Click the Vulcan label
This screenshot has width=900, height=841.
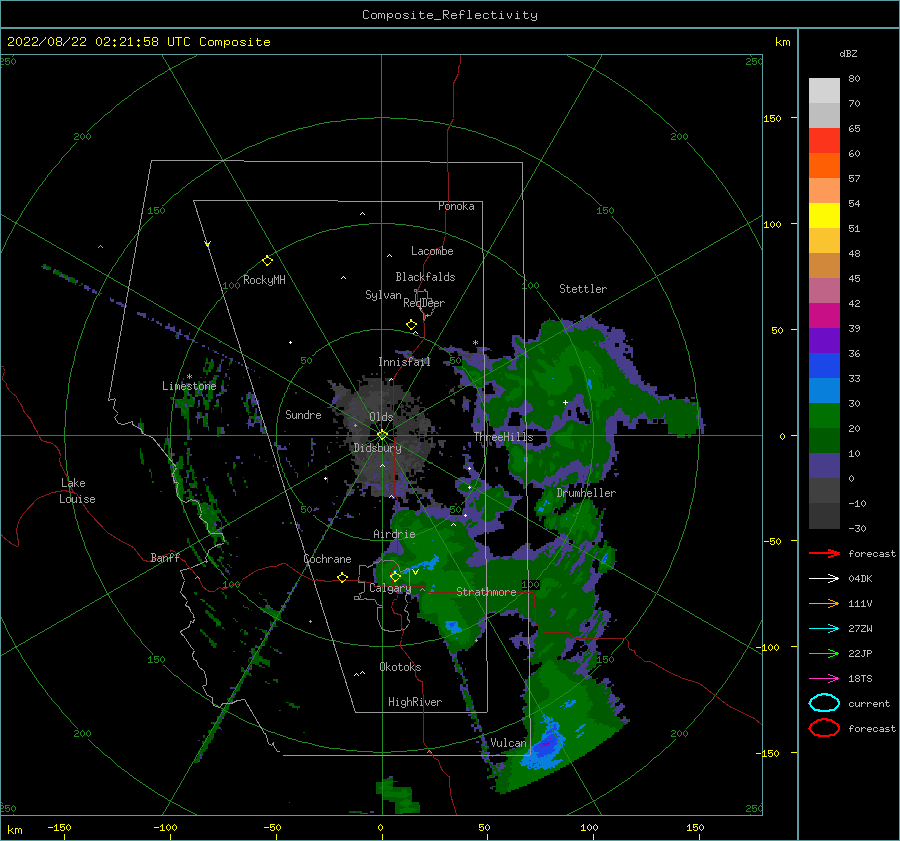[509, 743]
